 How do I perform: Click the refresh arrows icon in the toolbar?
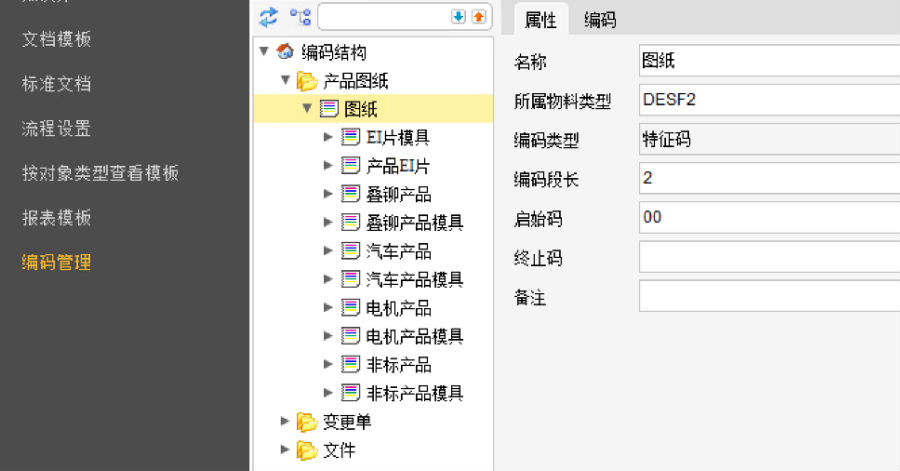[x=268, y=17]
